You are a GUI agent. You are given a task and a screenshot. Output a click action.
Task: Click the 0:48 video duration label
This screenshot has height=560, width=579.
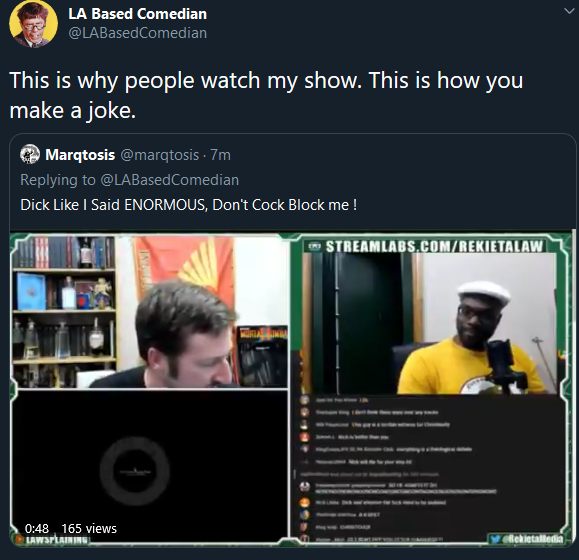coord(37,529)
